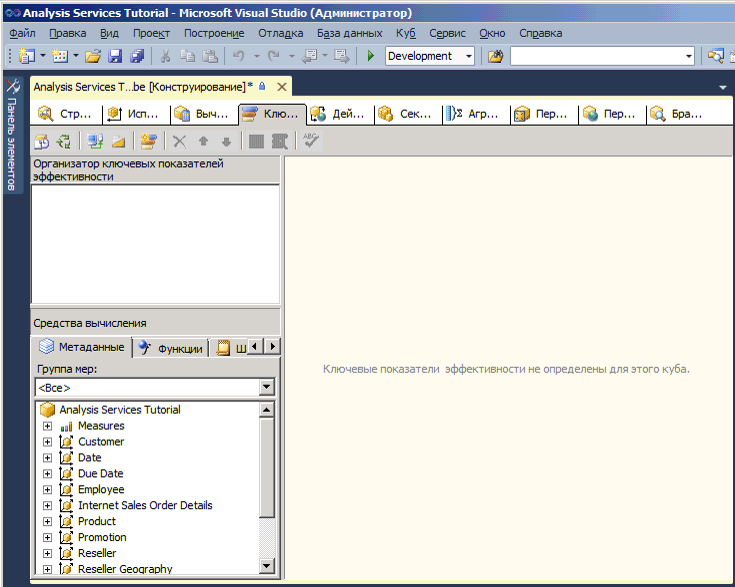Click the Move Down arrow icon
The width and height of the screenshot is (735, 587).
(226, 141)
